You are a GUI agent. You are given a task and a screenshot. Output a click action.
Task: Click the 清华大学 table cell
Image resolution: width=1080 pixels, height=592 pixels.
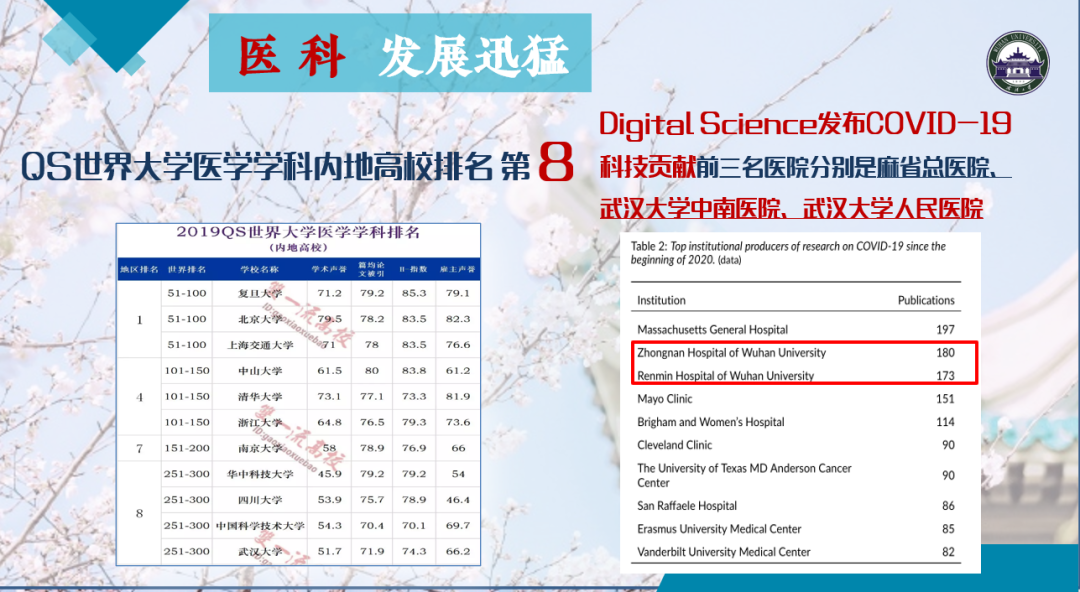pos(260,396)
